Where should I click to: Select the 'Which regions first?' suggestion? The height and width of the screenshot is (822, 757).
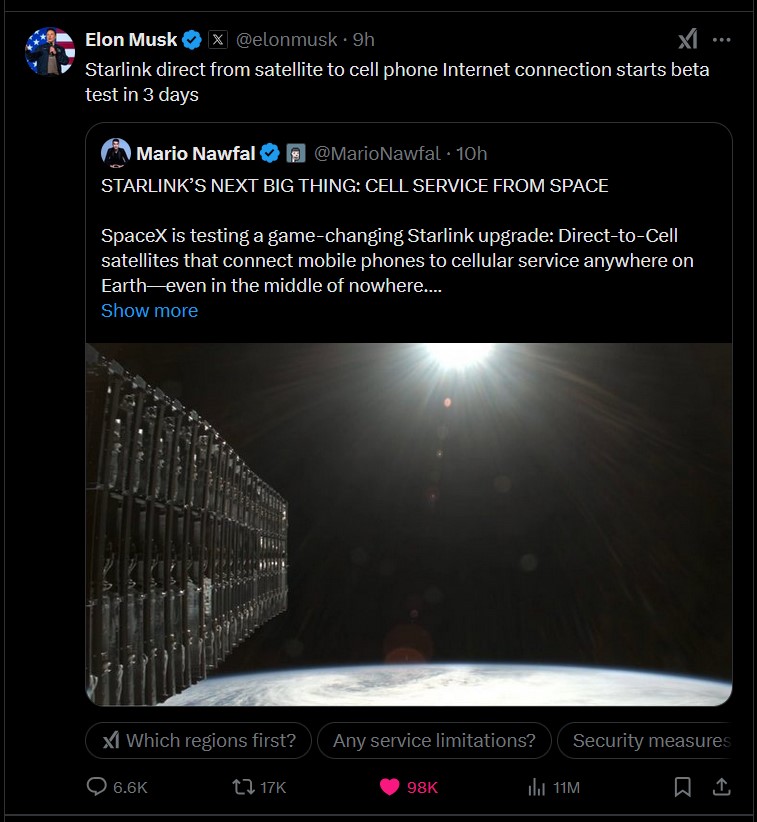tap(197, 741)
